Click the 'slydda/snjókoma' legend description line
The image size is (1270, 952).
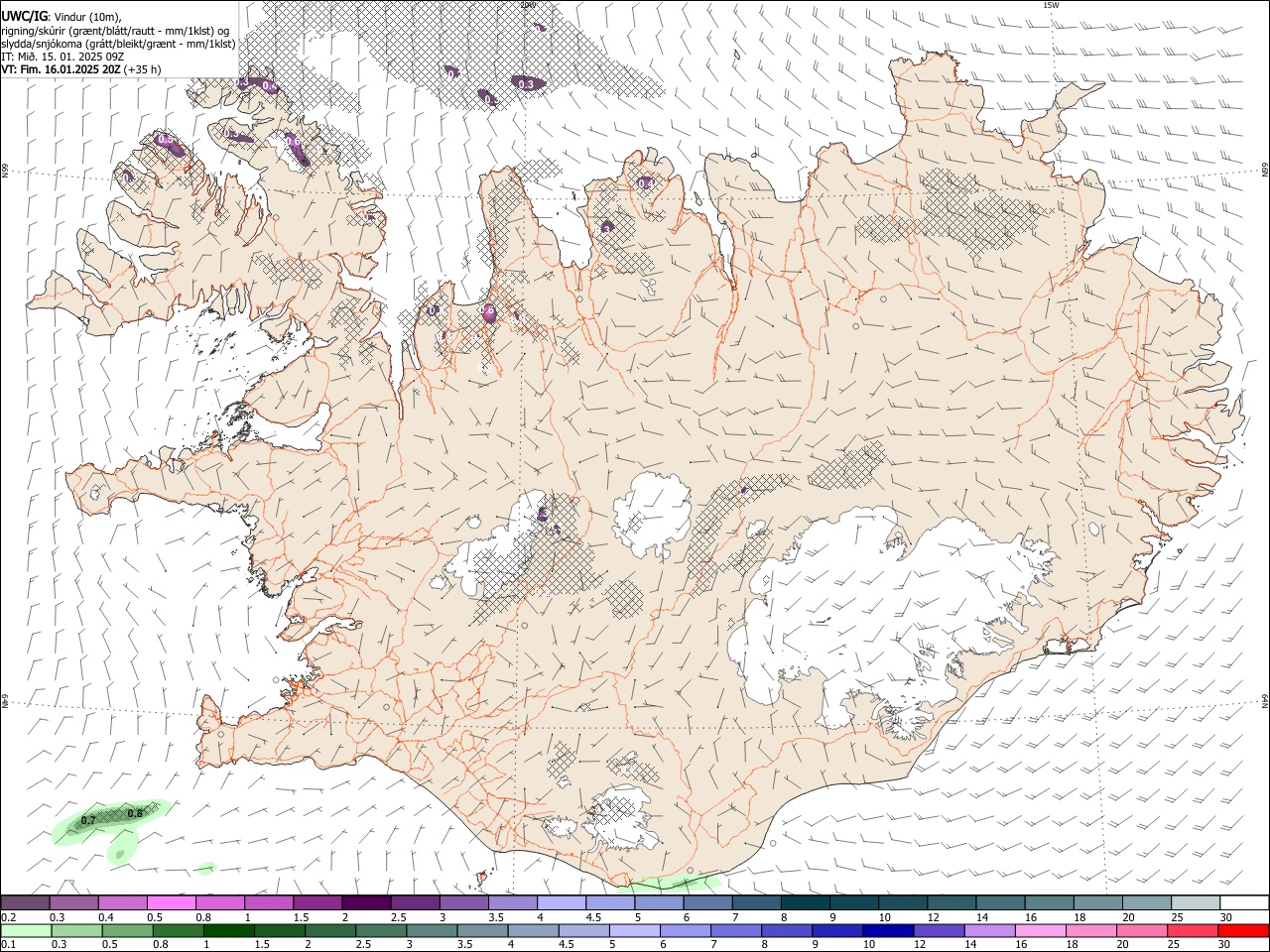pyautogui.click(x=118, y=44)
